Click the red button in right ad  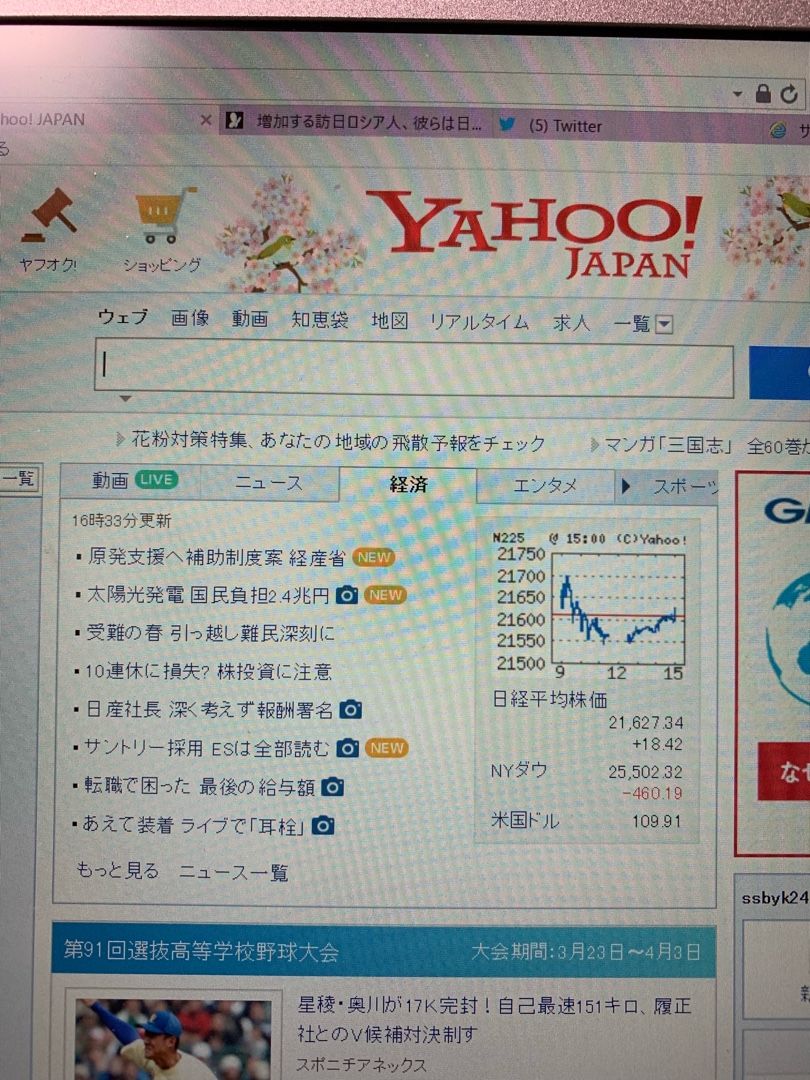coord(784,771)
